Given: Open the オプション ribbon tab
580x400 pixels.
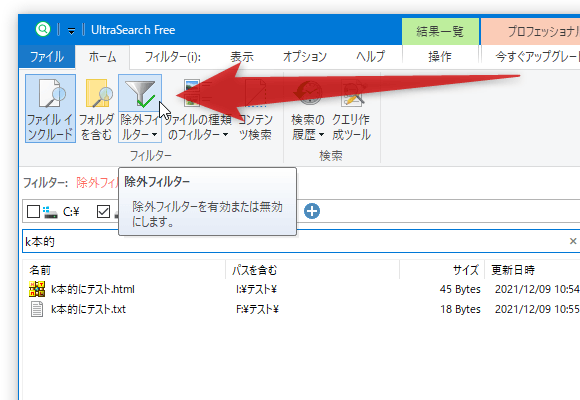Looking at the screenshot, I should (x=305, y=57).
